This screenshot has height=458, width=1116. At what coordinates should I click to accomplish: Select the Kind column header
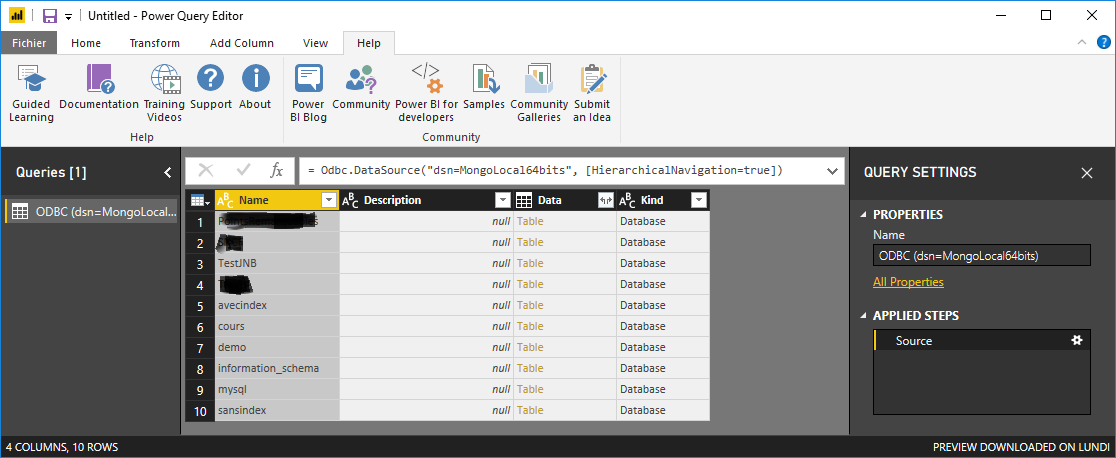[663, 201]
